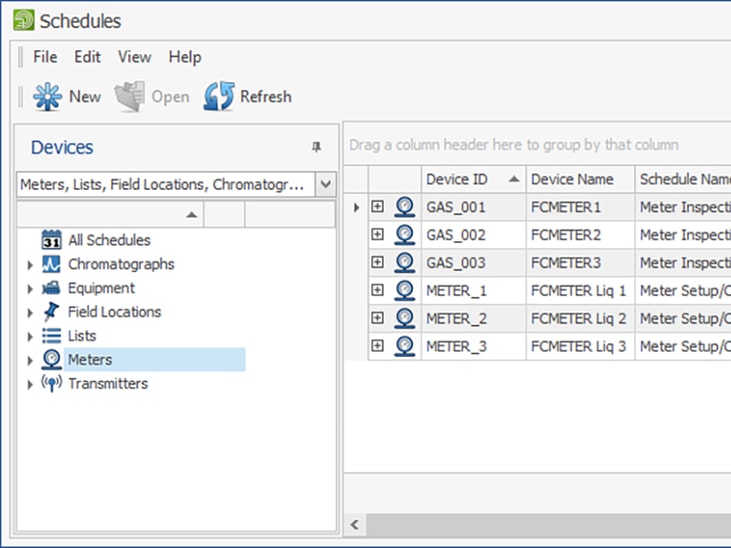Expand the GAS_003 row details

pos(377,262)
